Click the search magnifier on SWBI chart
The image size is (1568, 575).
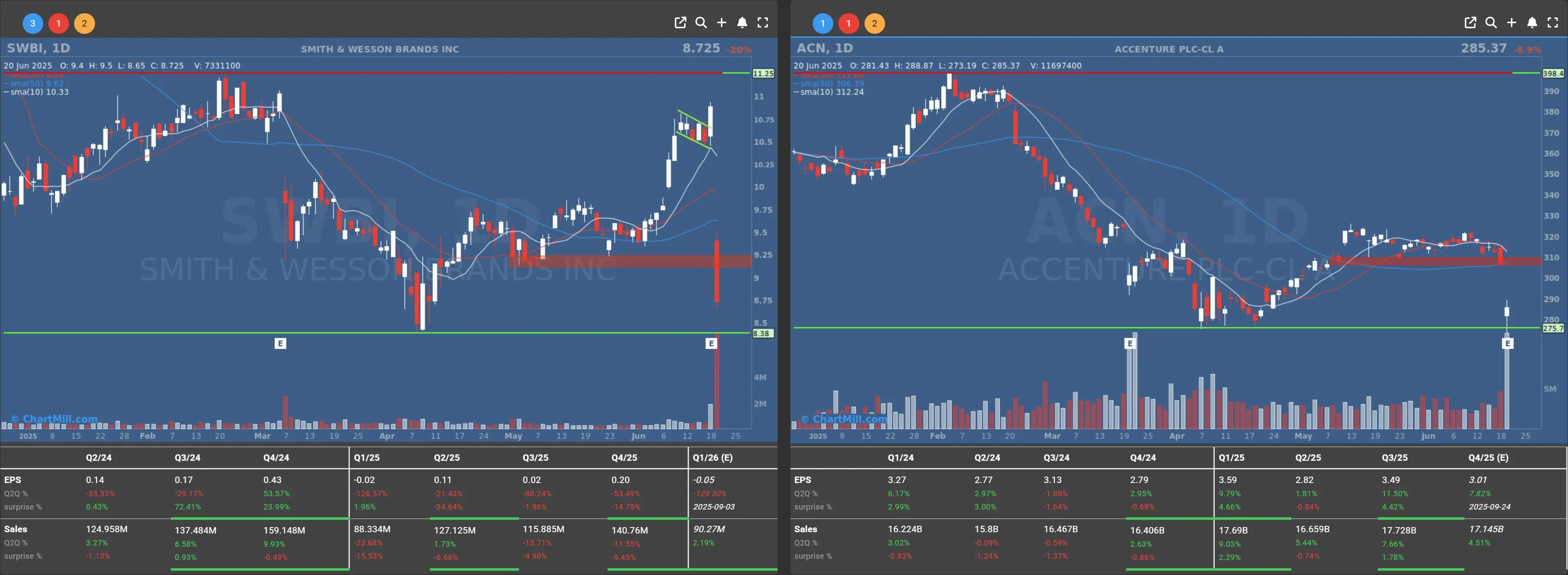tap(701, 23)
